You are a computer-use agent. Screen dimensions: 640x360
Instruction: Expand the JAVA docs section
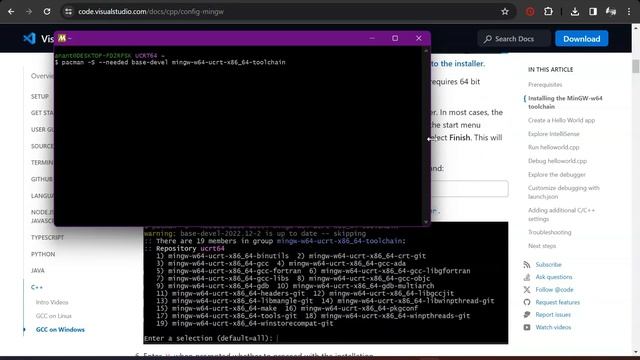(x=38, y=271)
